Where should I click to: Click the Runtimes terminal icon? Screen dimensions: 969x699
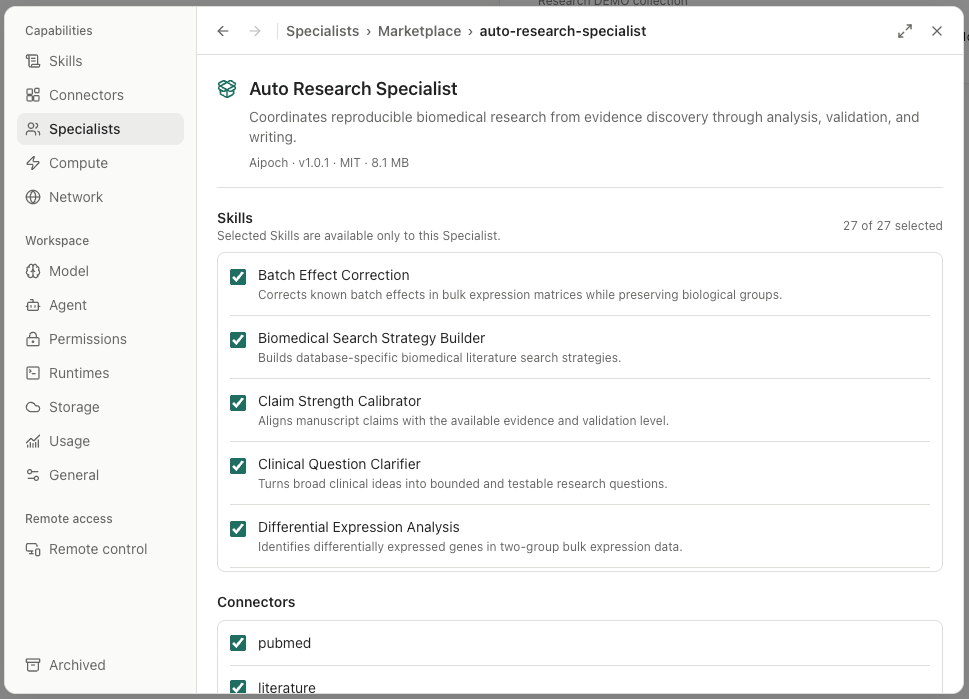[x=33, y=373]
